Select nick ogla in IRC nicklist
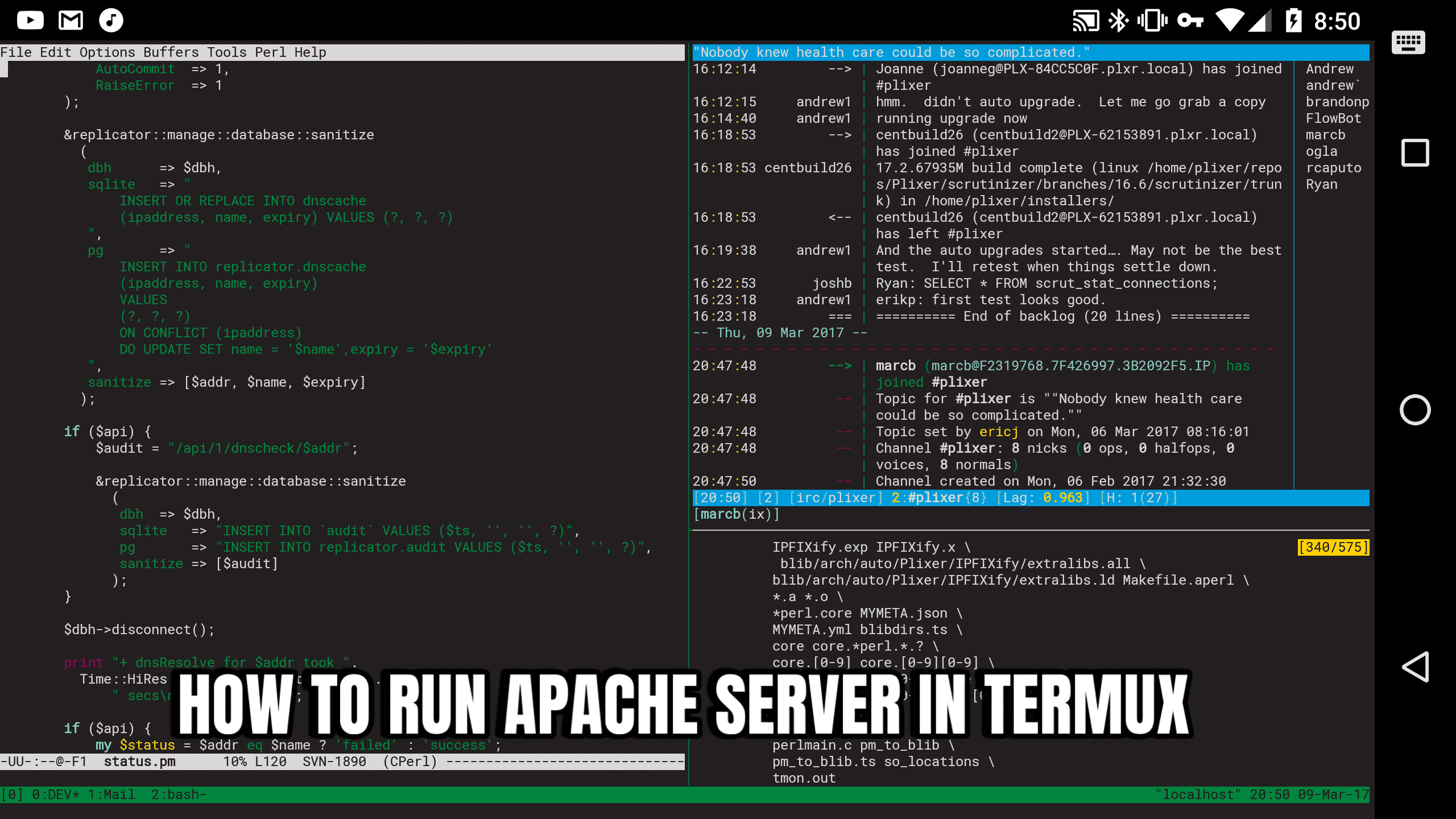The height and width of the screenshot is (819, 1456). [x=1322, y=151]
